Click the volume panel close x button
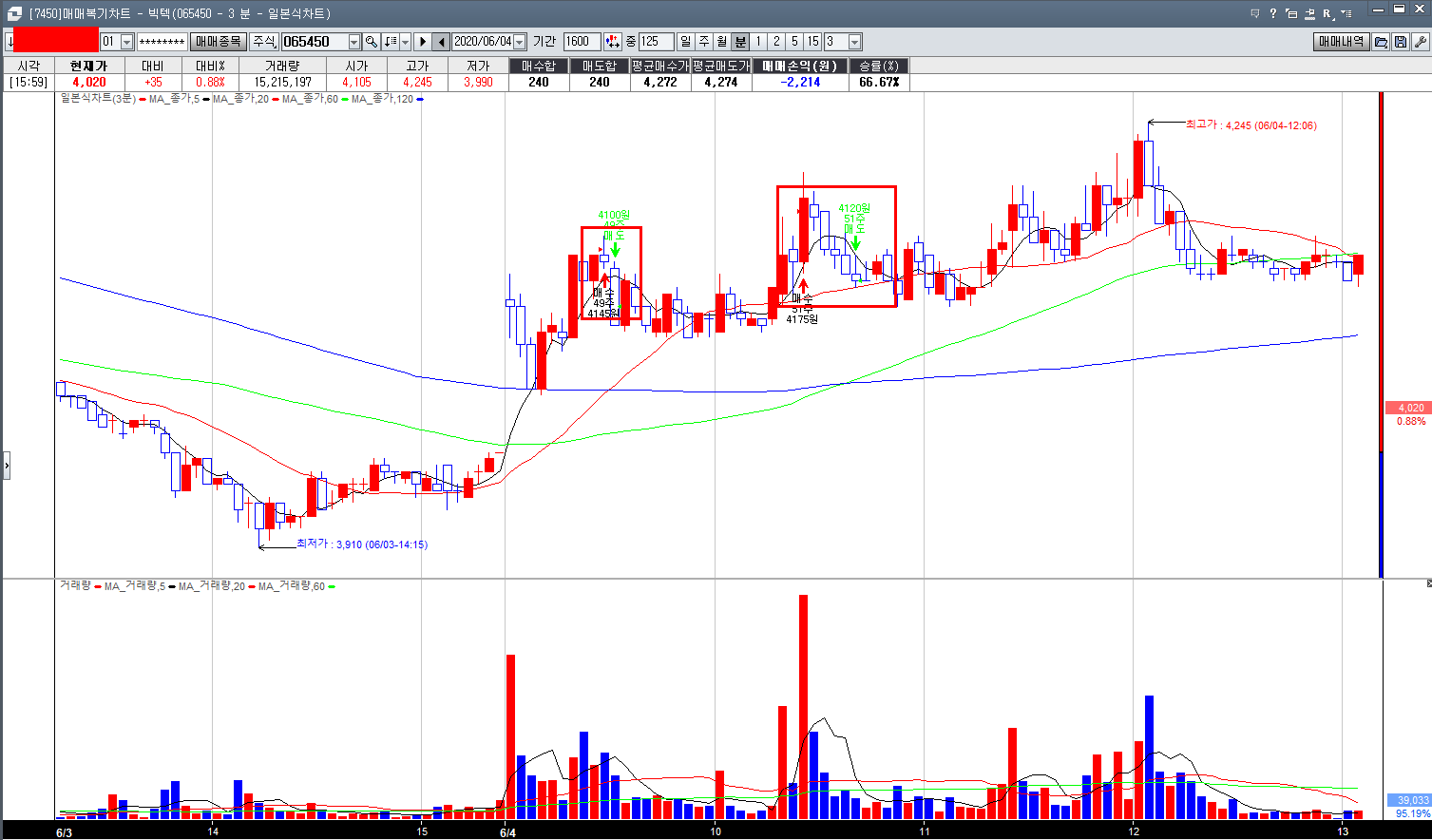 pyautogui.click(x=1428, y=583)
